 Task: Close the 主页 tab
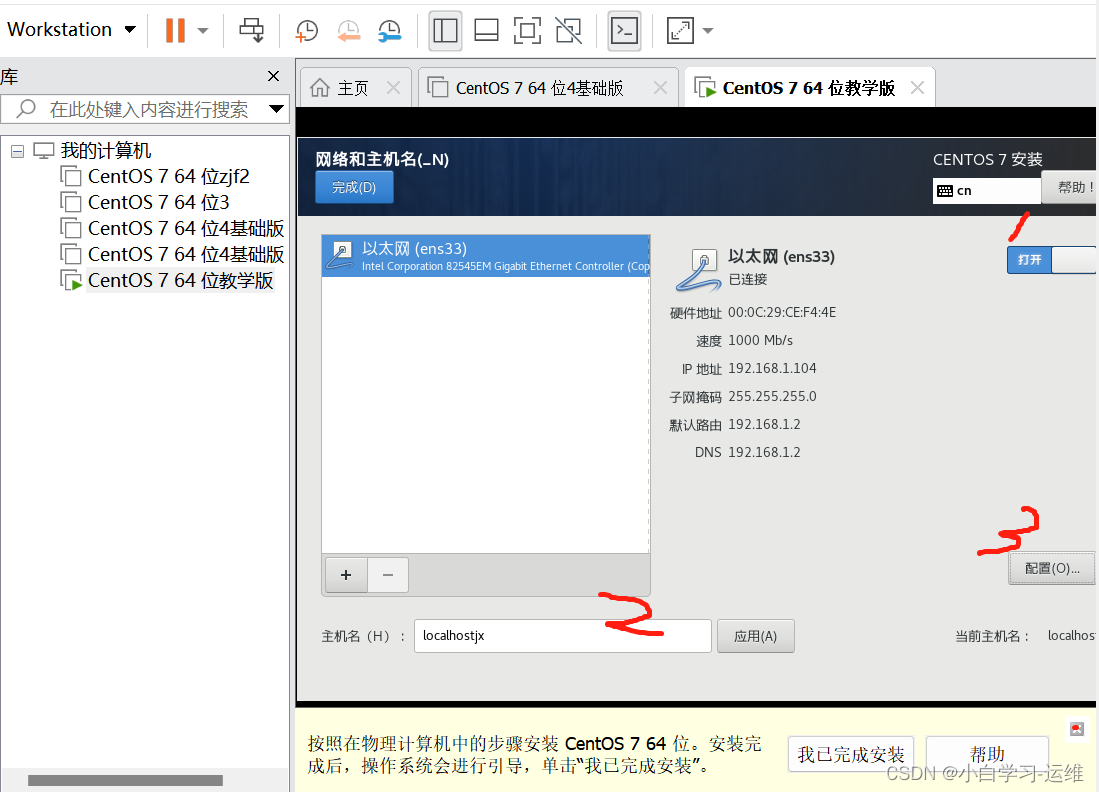tap(393, 88)
